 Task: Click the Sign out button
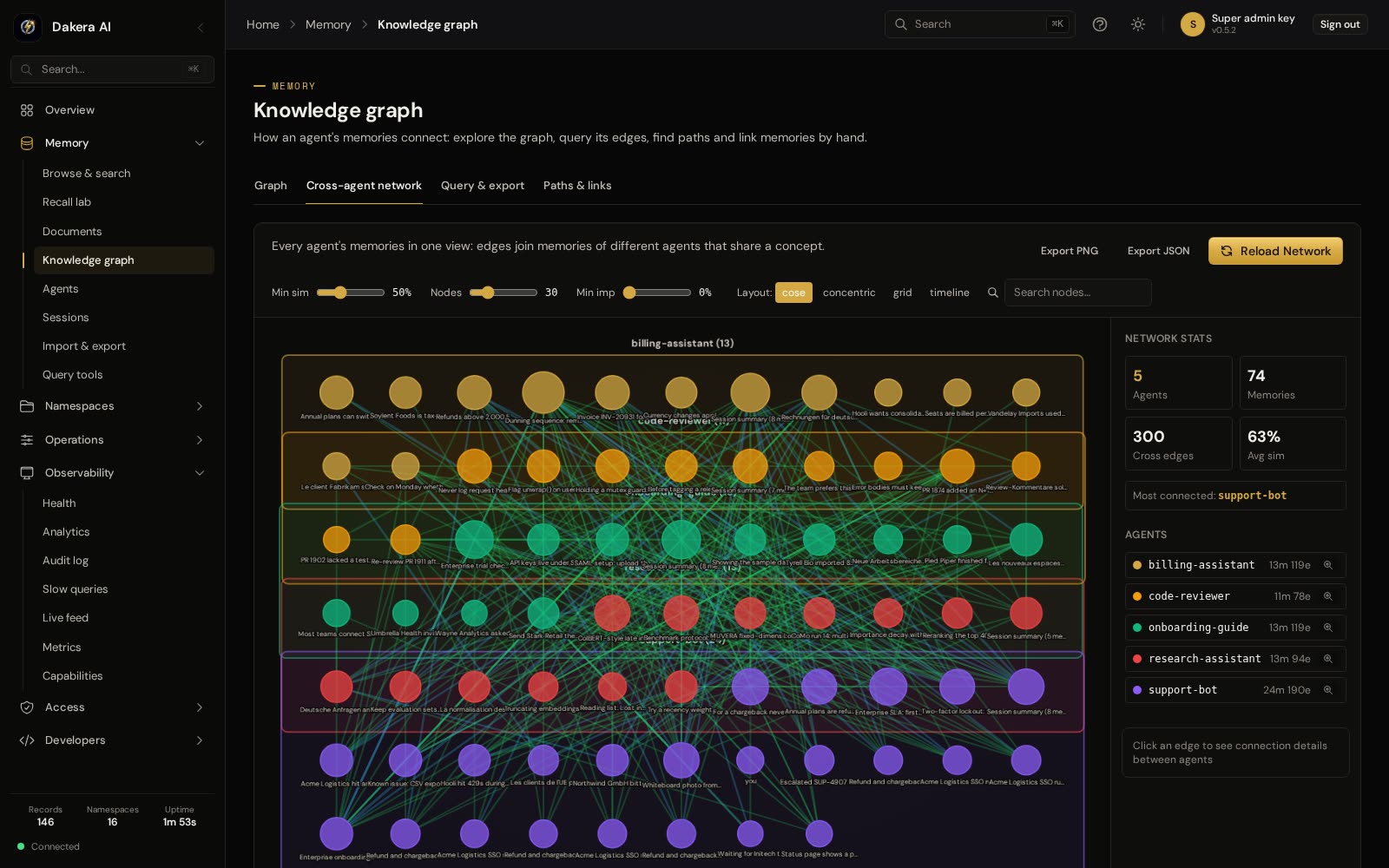coord(1340,24)
